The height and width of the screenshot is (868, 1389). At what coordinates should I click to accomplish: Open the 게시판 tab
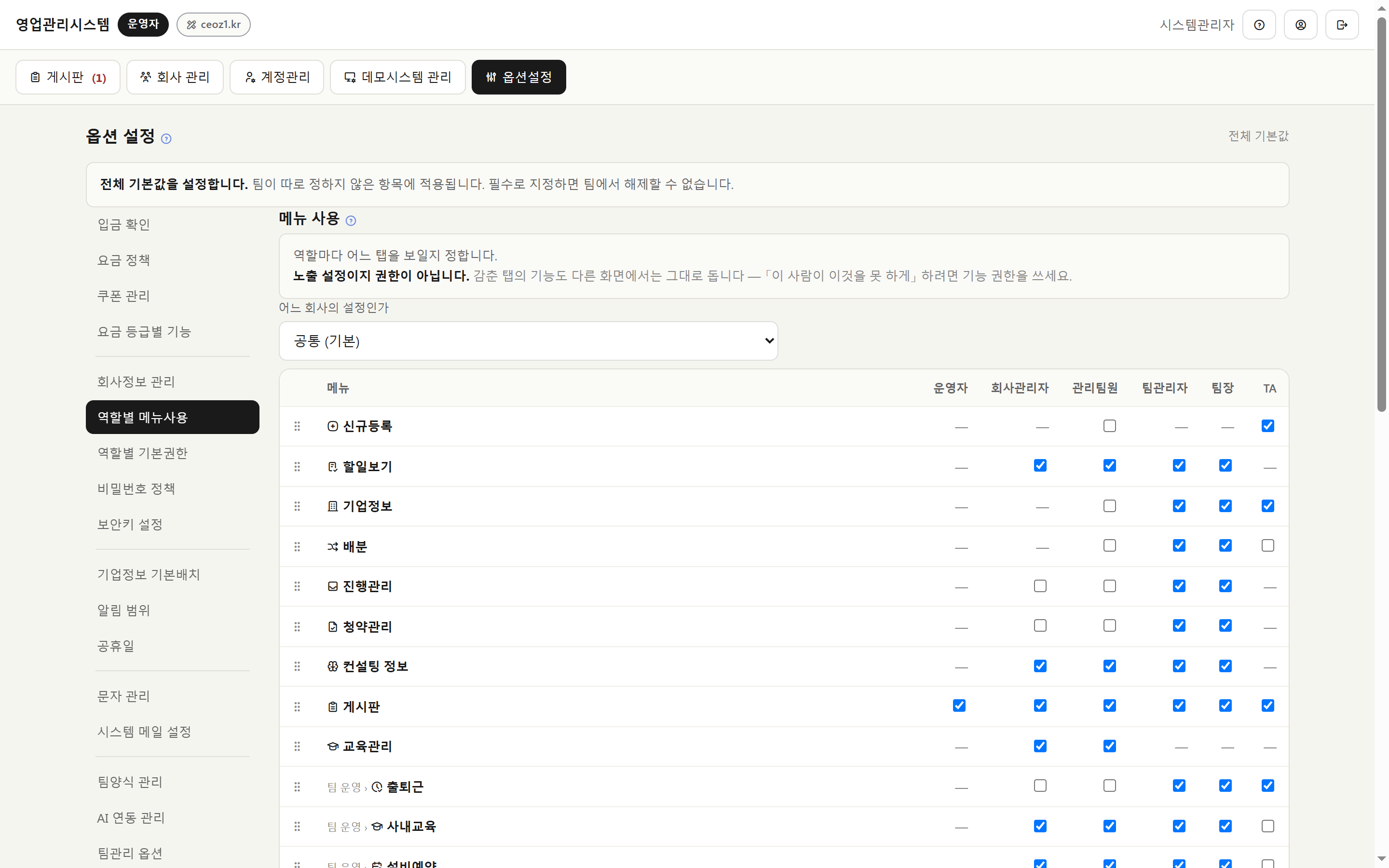click(68, 77)
